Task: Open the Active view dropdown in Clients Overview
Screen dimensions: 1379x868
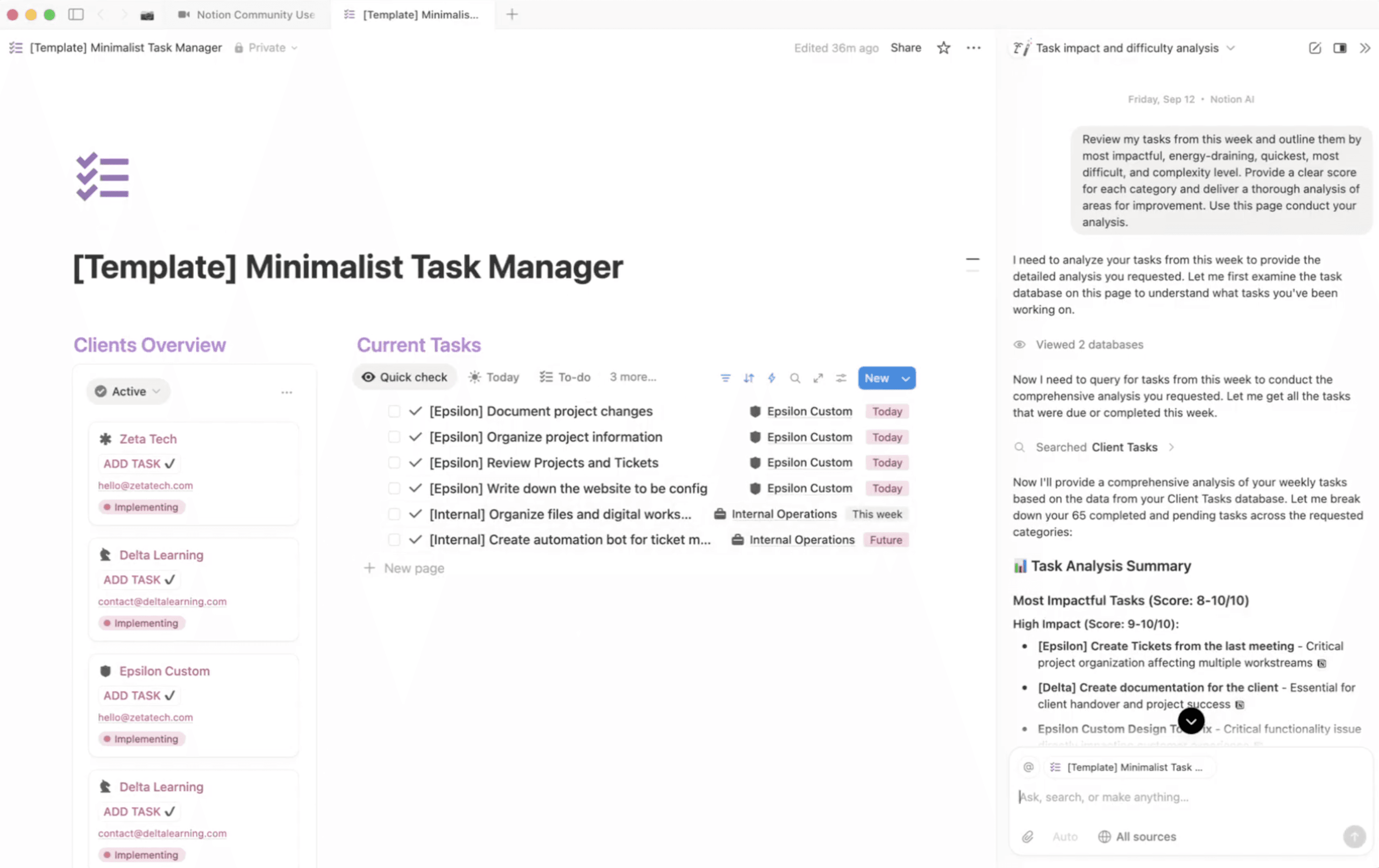Action: [128, 392]
